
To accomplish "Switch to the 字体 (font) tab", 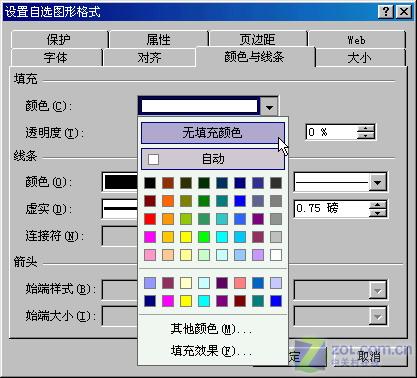I will [56, 58].
